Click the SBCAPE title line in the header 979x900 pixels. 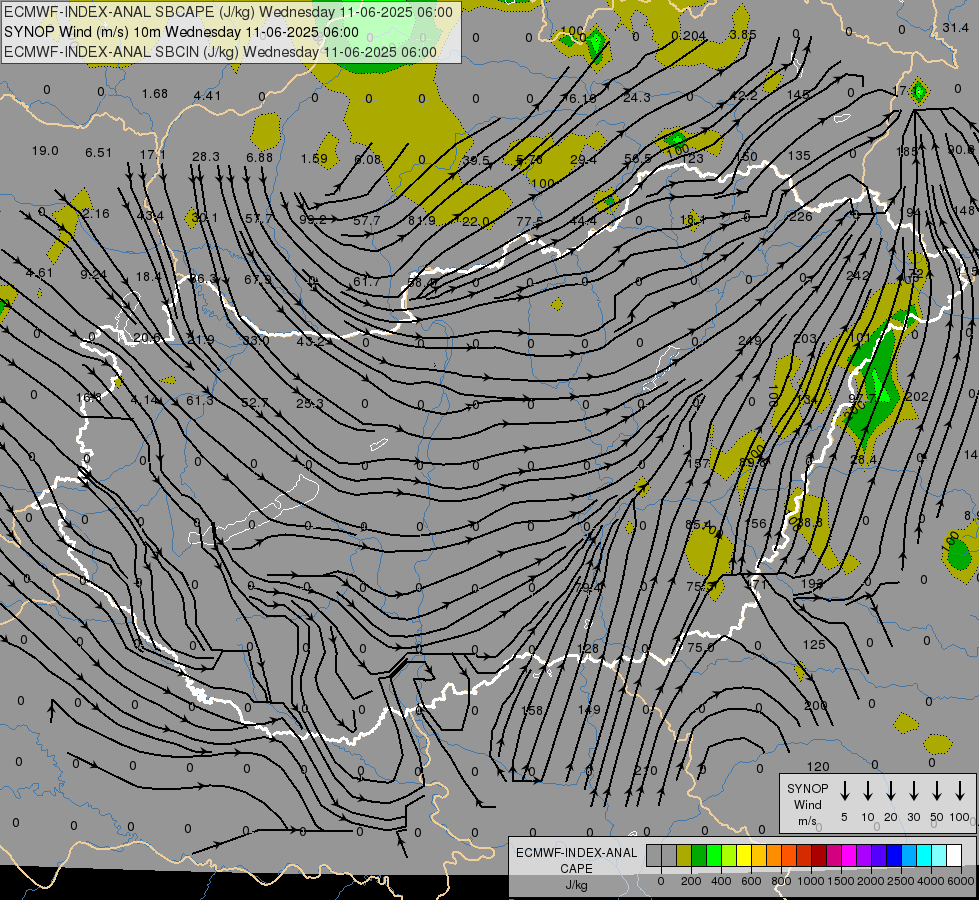(229, 12)
